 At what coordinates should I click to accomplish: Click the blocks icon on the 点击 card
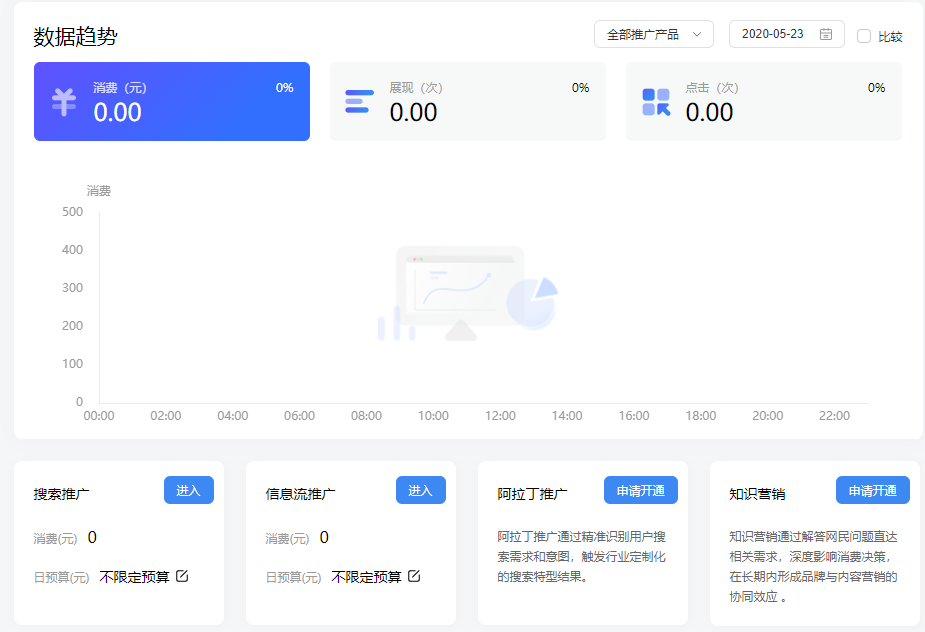click(655, 101)
